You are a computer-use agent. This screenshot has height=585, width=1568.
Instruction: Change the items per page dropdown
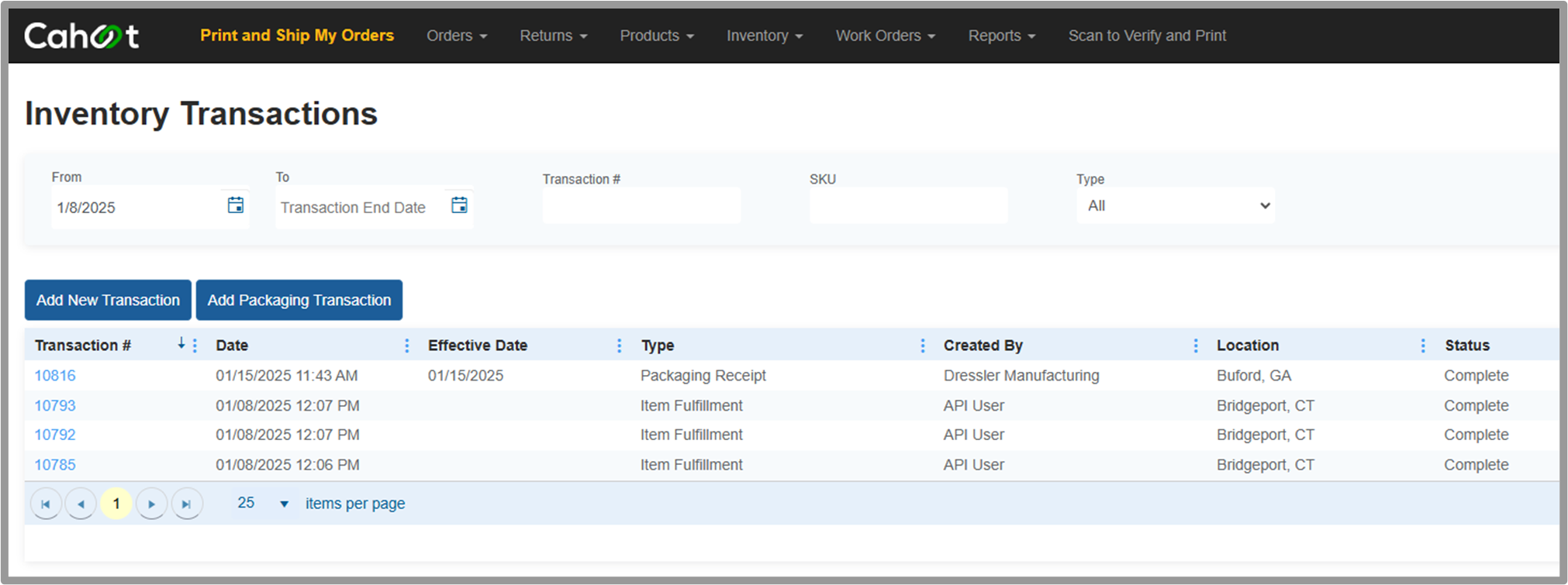click(x=263, y=503)
